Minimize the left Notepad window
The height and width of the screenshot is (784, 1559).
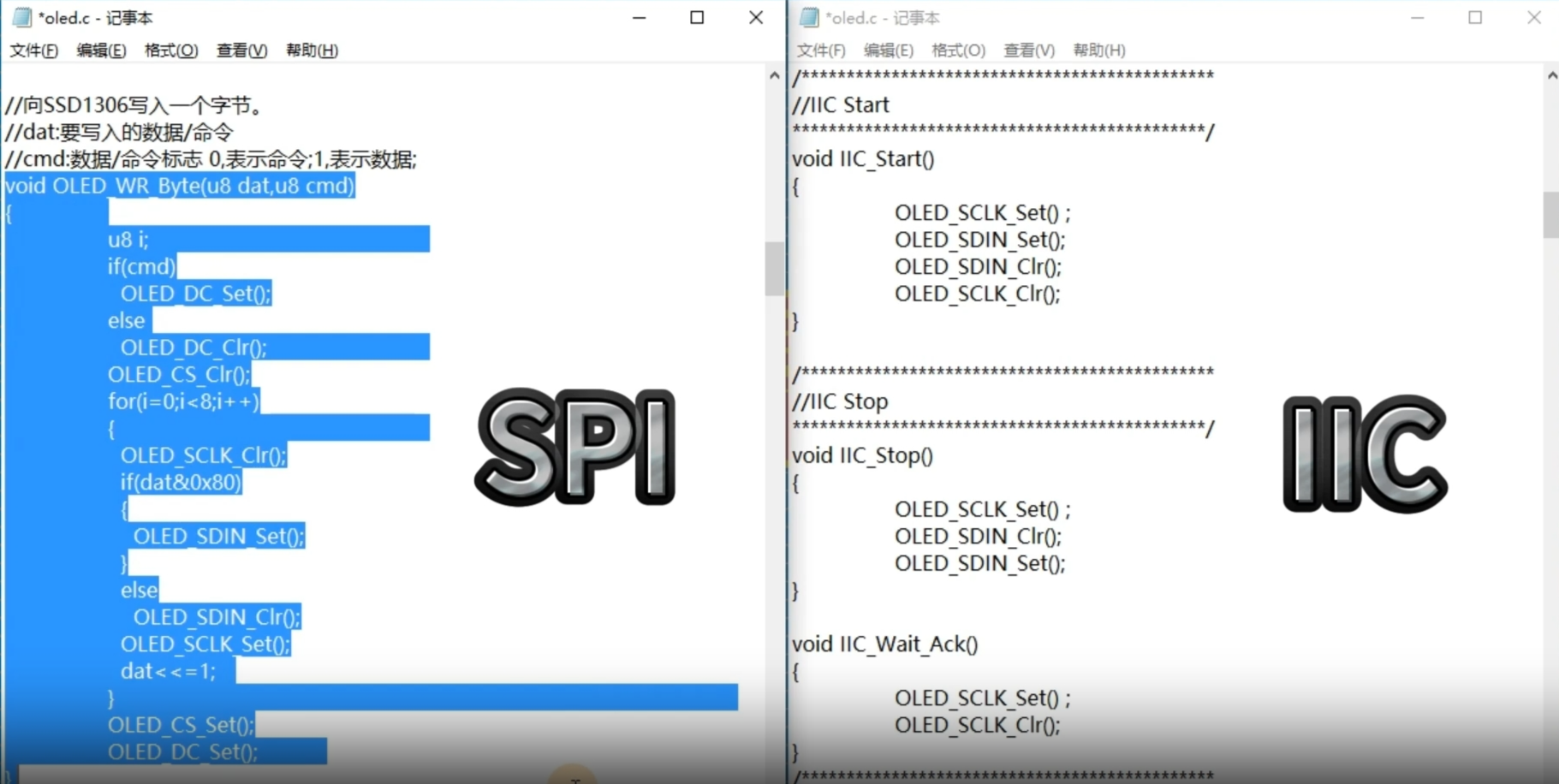click(x=639, y=17)
